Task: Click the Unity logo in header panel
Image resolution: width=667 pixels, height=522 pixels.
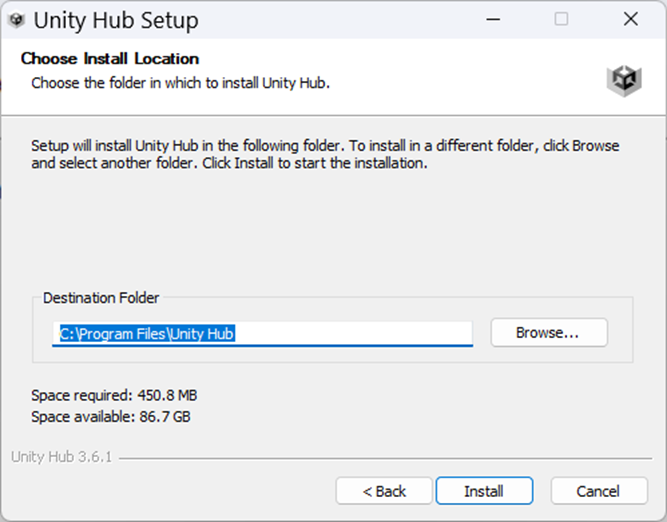Action: pos(624,80)
